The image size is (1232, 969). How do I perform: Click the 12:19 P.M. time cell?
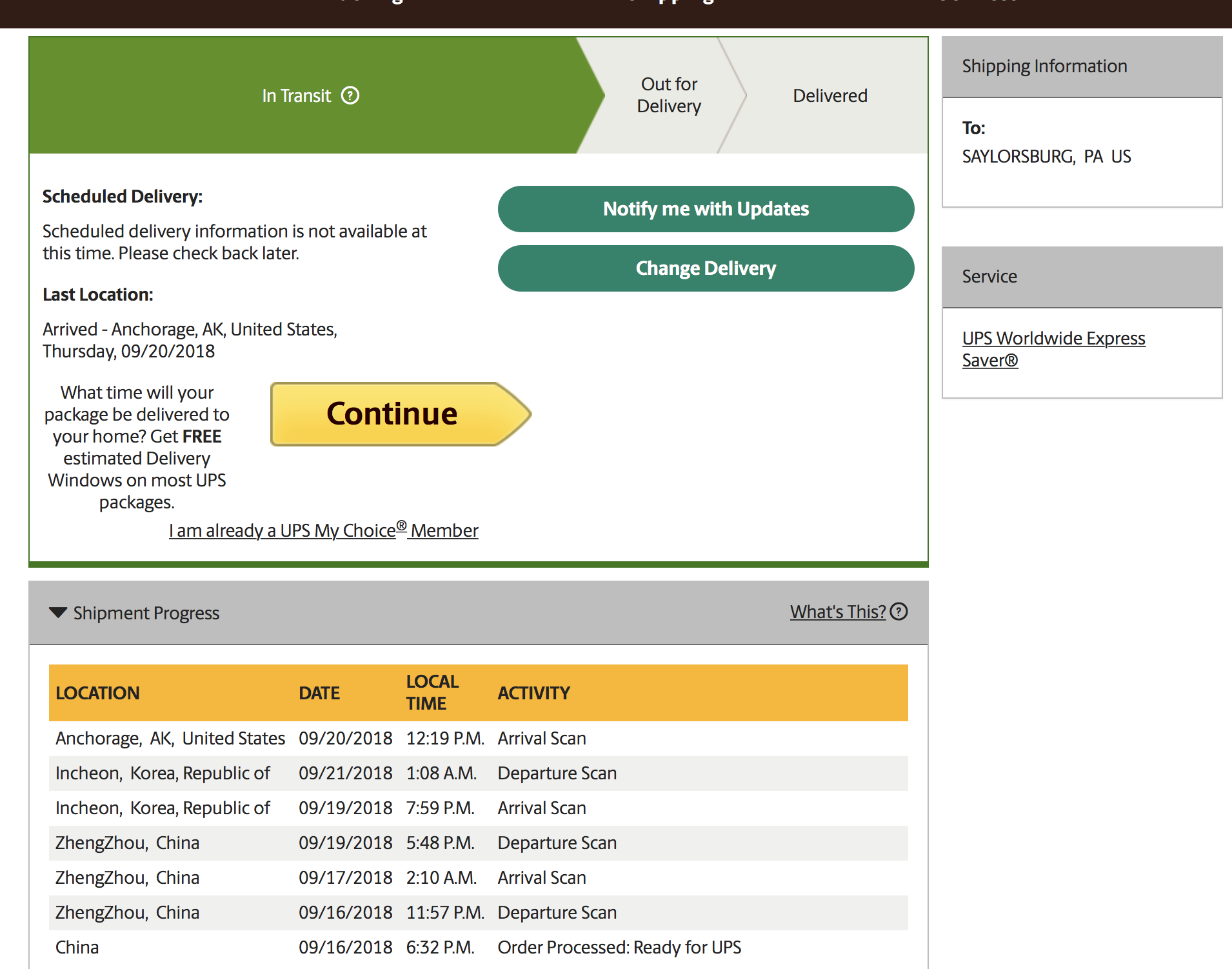point(445,739)
